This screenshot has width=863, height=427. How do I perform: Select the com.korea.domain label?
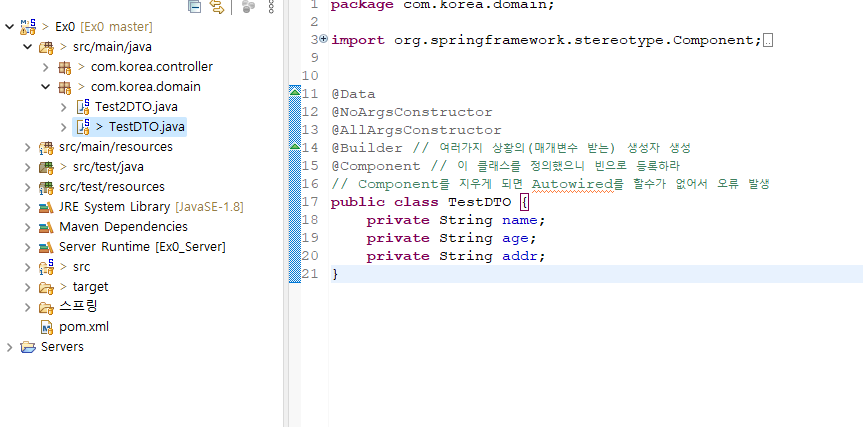coord(146,87)
